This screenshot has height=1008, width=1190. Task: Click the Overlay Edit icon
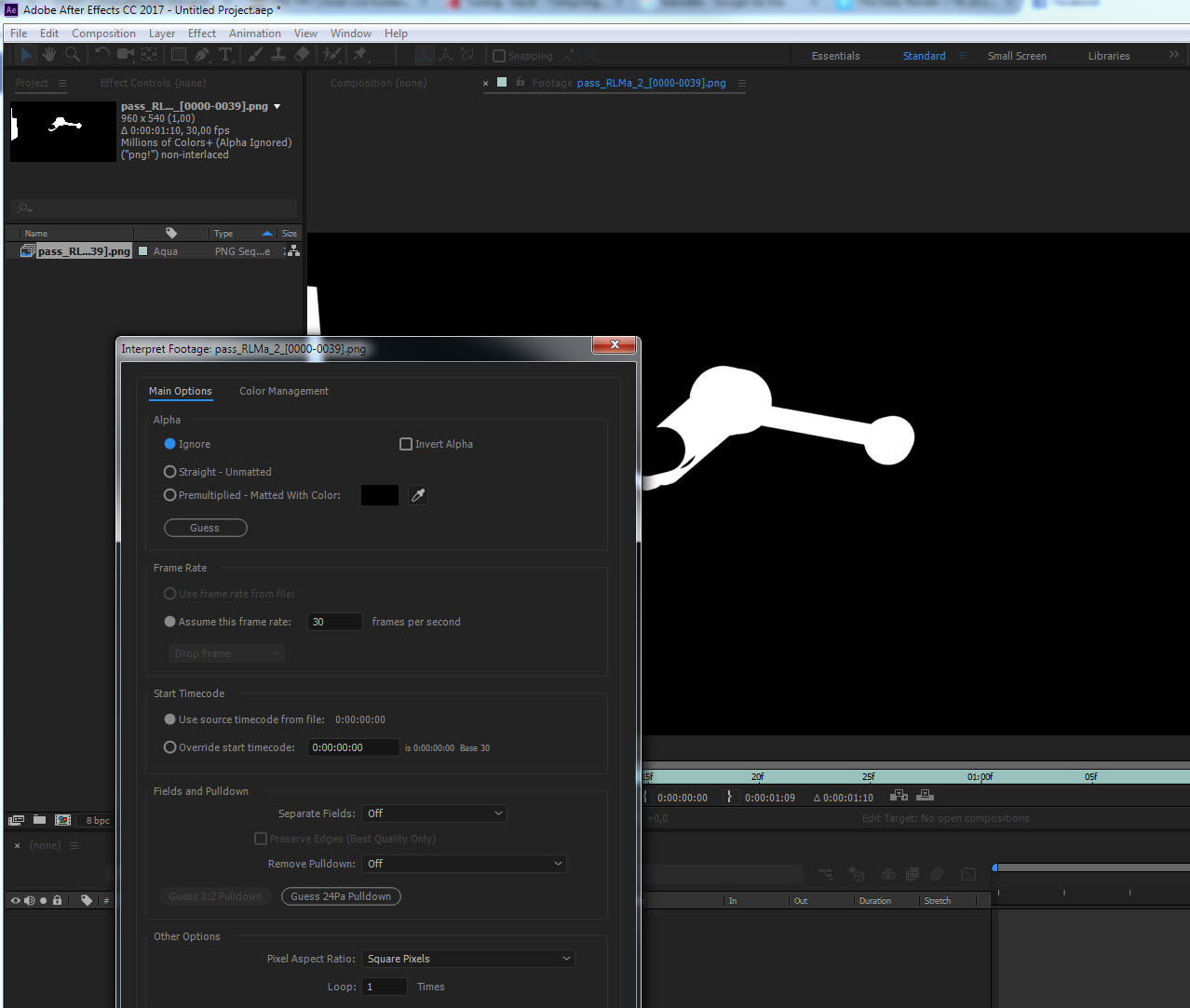925,796
